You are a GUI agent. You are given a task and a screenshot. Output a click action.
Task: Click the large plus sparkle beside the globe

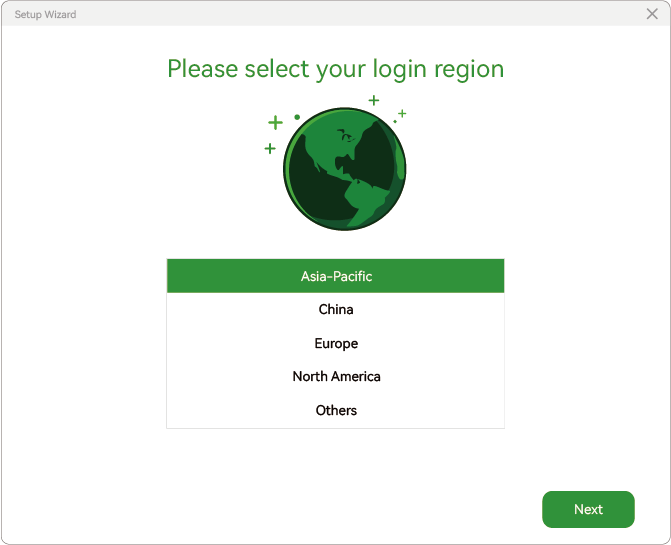[275, 123]
